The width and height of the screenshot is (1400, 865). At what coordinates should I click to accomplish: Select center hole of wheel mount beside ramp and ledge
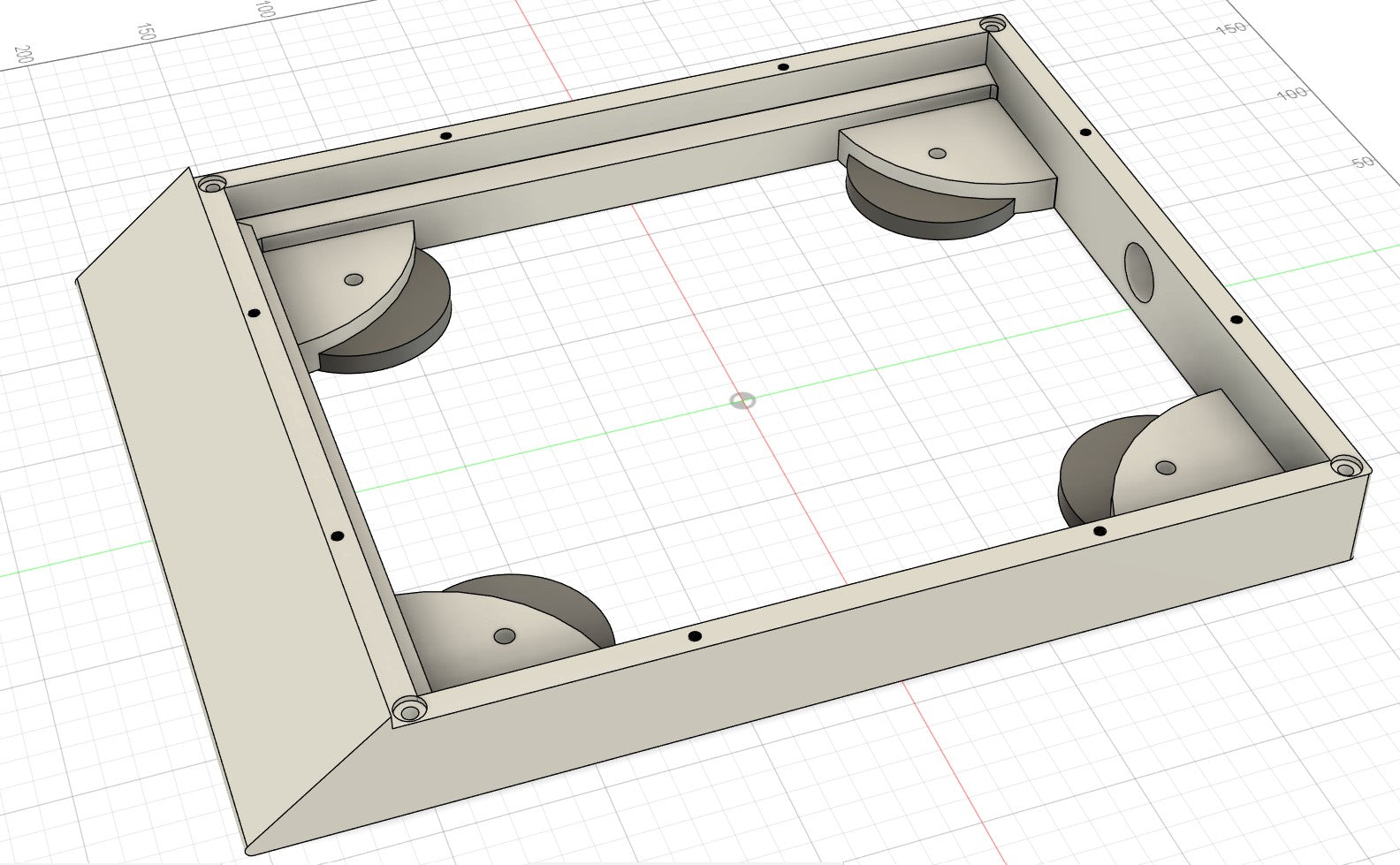[x=354, y=279]
